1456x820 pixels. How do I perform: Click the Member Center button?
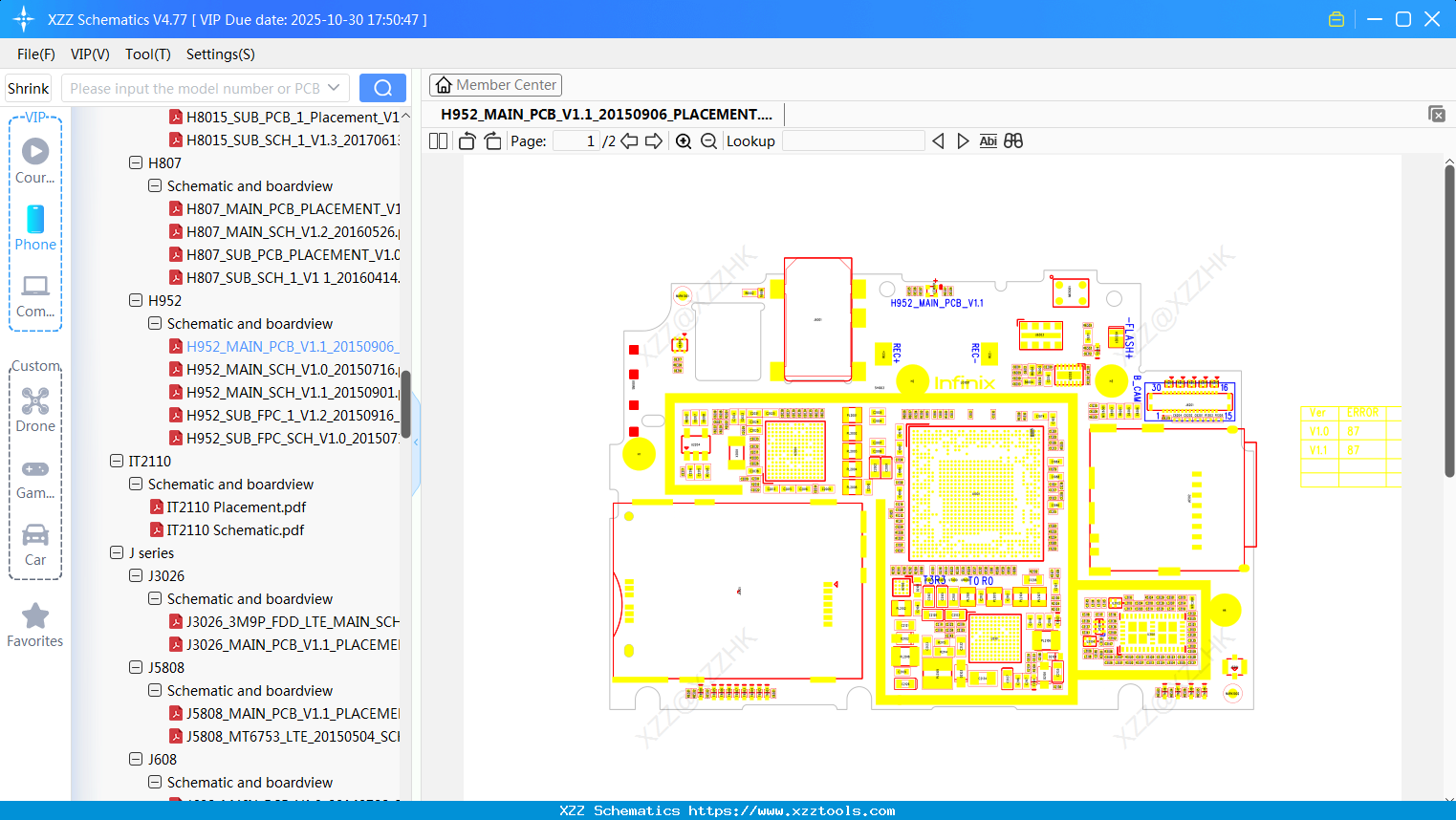[495, 84]
